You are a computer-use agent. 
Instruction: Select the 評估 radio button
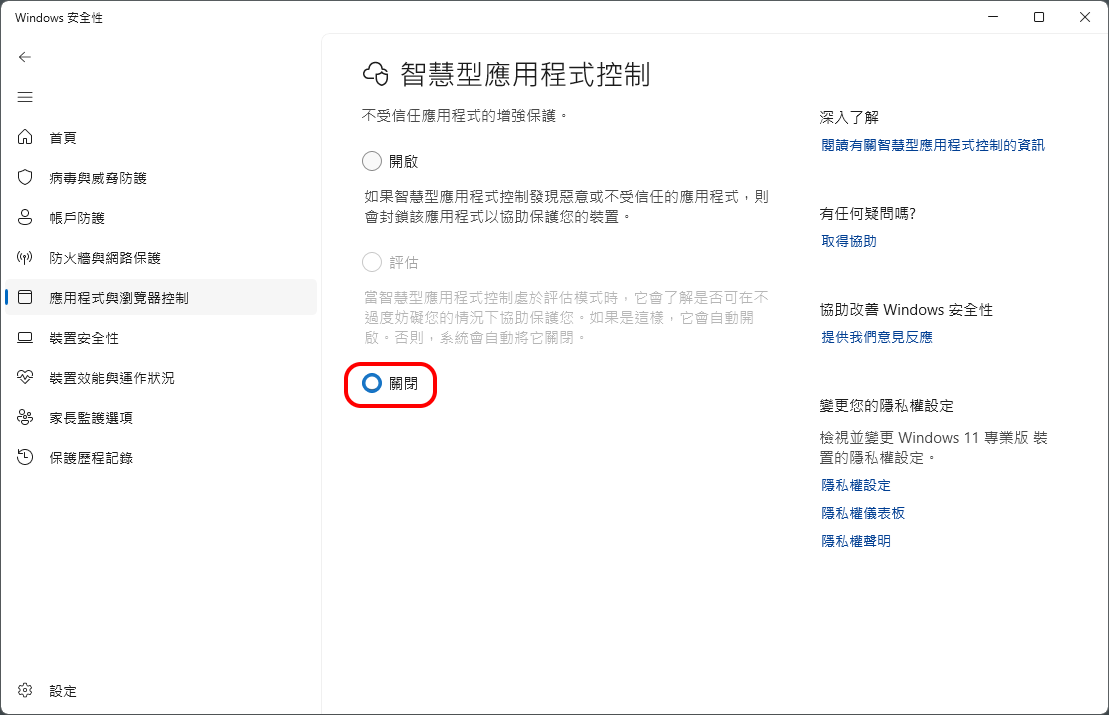click(372, 262)
